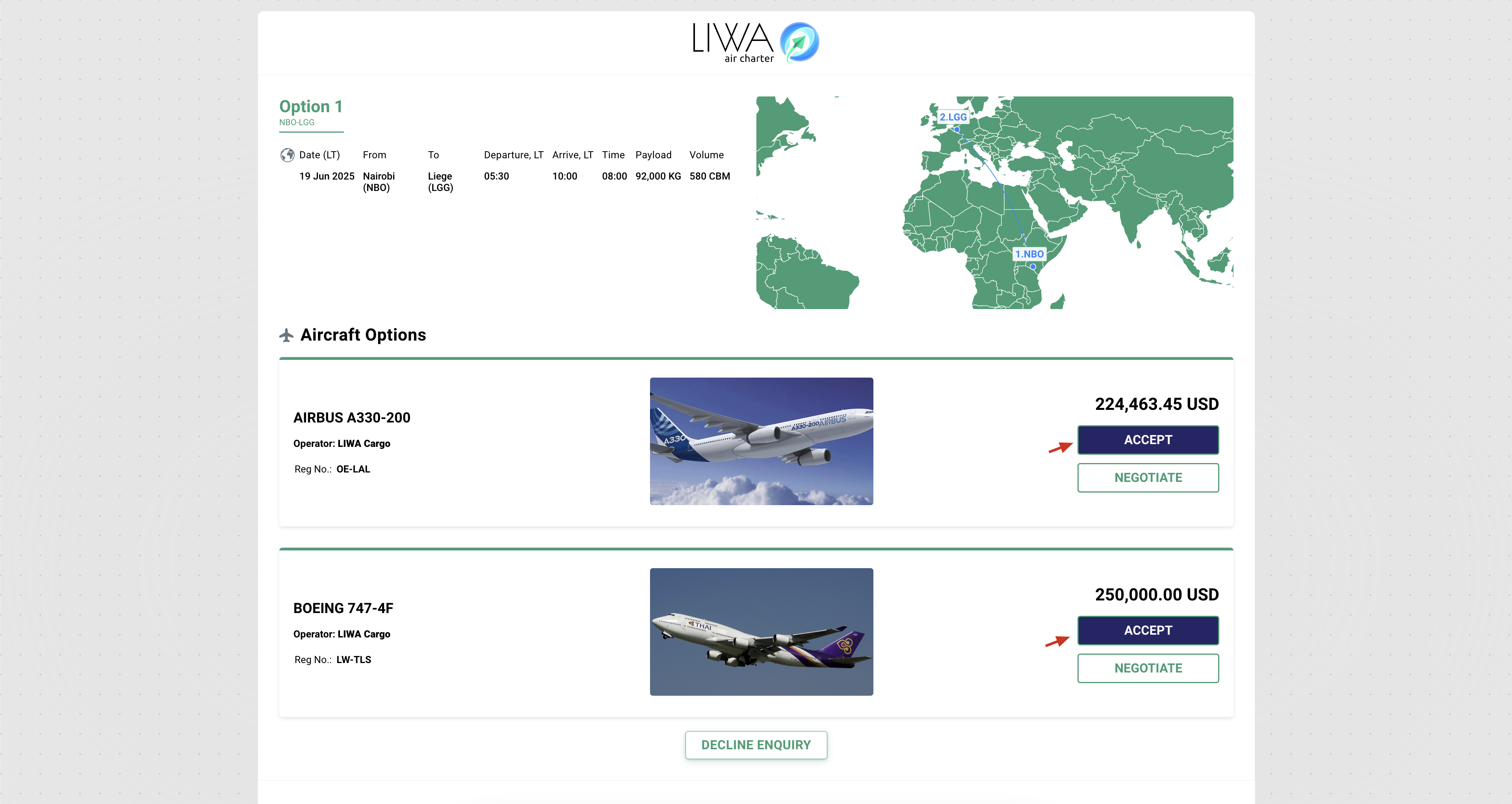The image size is (1512, 804).
Task: Click the 1.NBO map marker
Action: pyautogui.click(x=1029, y=254)
